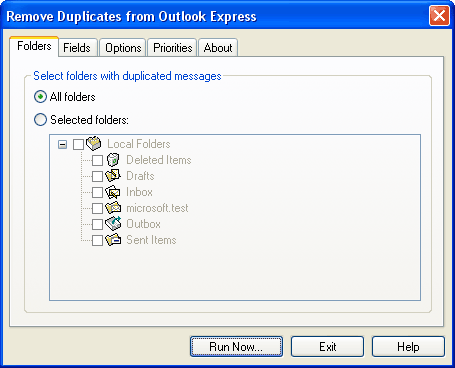455x368 pixels.
Task: Tick the Drafts checkbox
Action: point(97,176)
